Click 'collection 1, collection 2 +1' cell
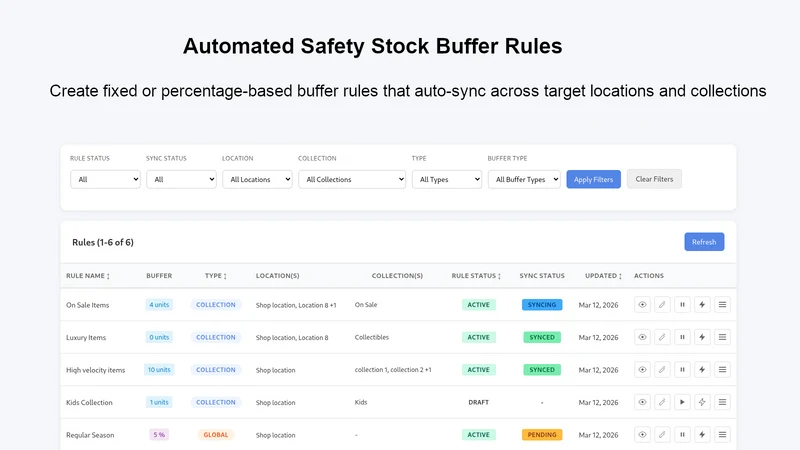 tap(393, 369)
